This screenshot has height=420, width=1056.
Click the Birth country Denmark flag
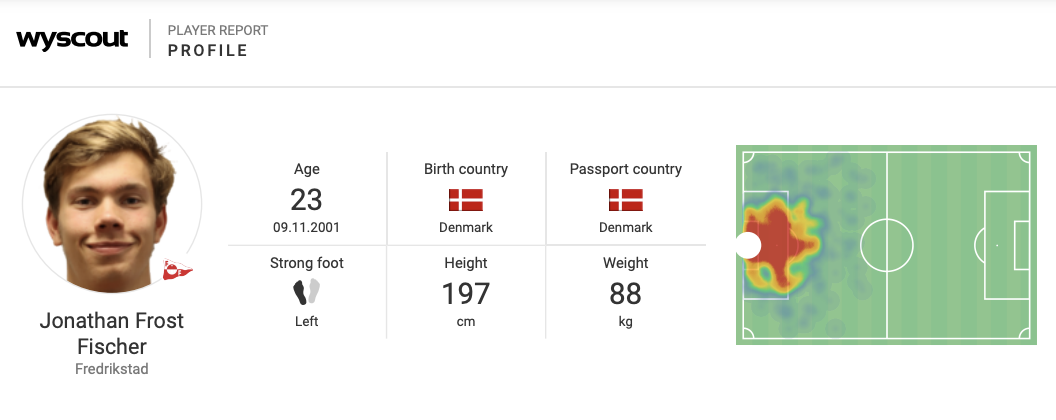coord(466,199)
